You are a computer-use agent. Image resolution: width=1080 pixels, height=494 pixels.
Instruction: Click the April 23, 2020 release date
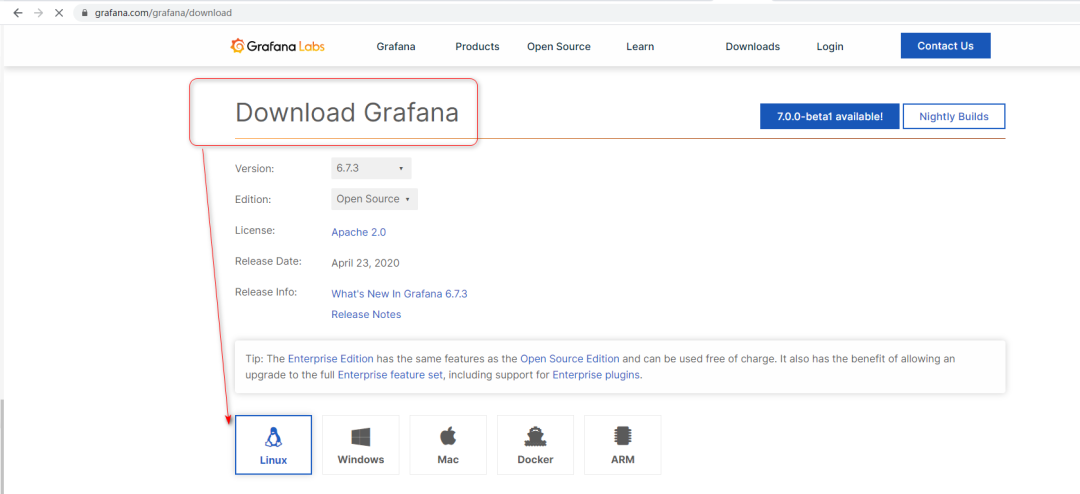[x=366, y=263]
